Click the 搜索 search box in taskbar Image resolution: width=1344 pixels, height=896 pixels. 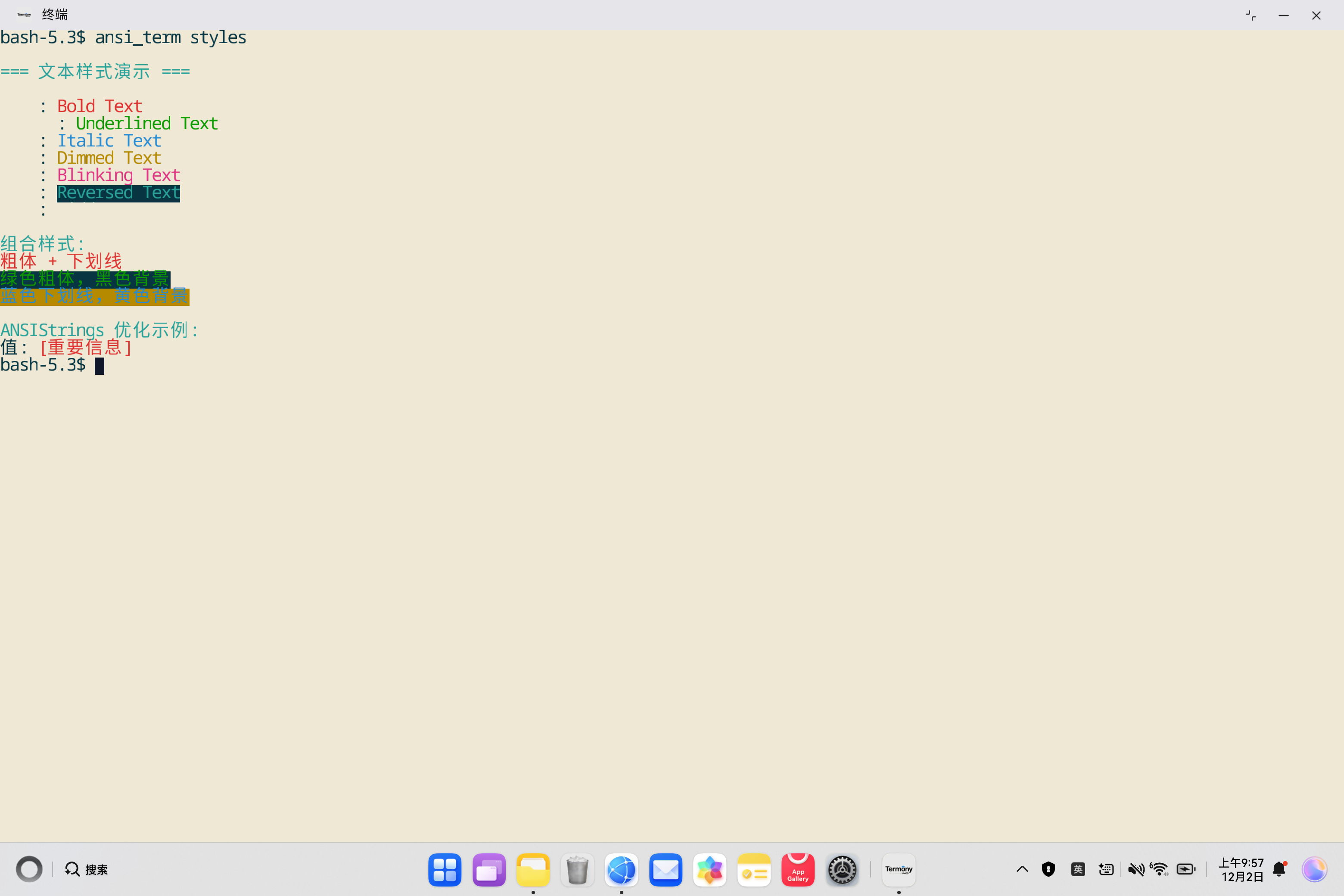(x=87, y=869)
